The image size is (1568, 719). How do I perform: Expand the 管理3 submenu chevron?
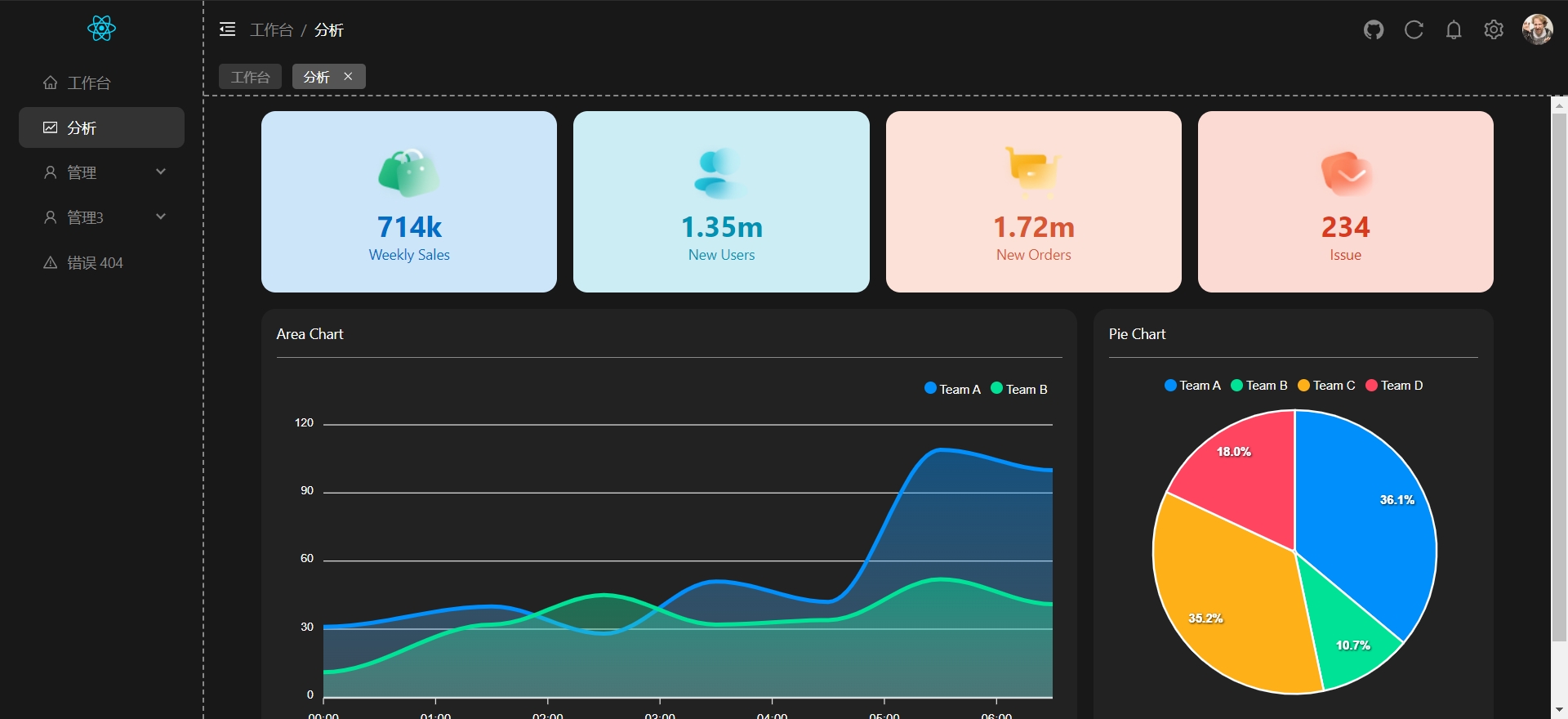(x=161, y=217)
